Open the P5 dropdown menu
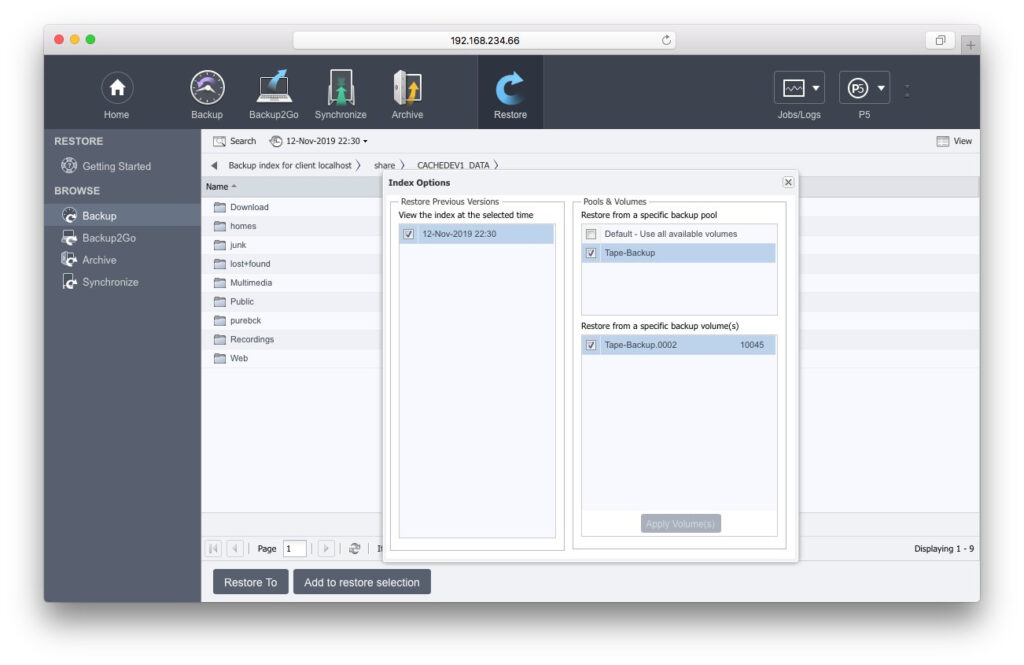 click(865, 89)
